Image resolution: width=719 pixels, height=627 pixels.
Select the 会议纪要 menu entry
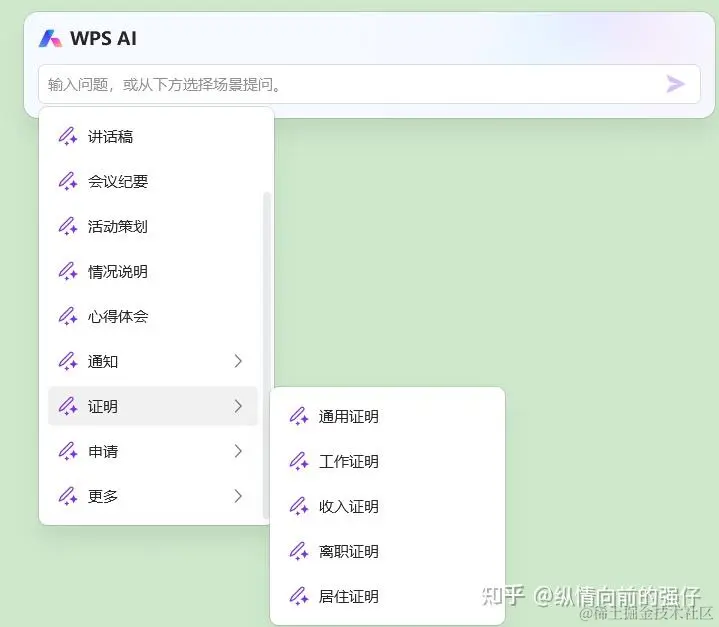118,182
